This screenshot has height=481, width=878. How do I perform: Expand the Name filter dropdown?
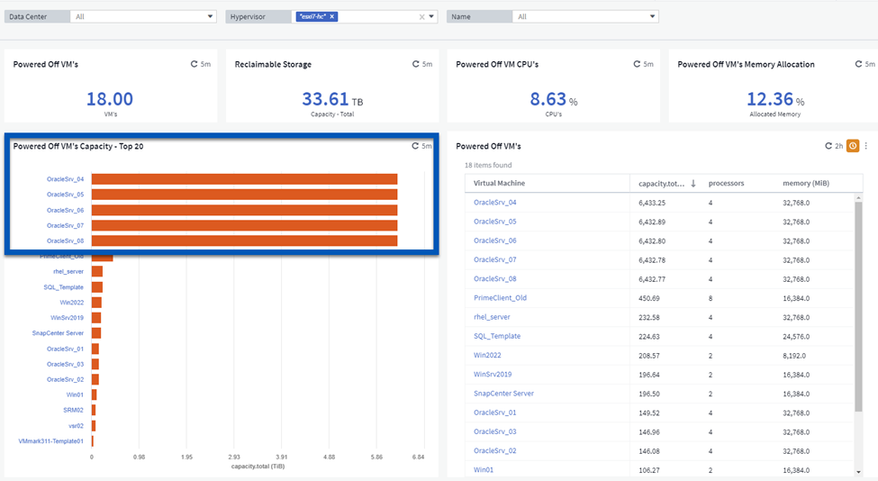pos(652,17)
